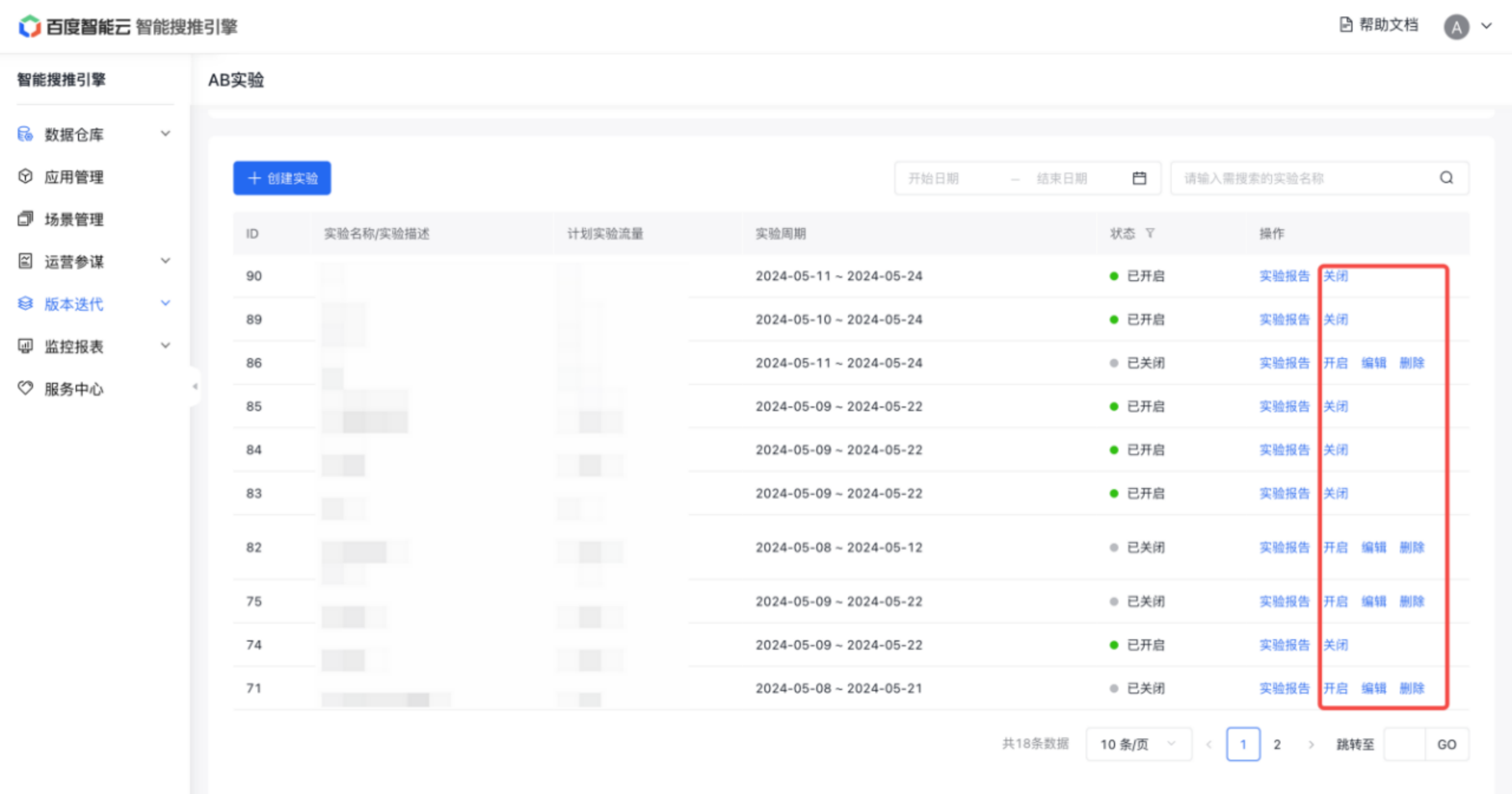Click the 监控报表 sidebar icon
The height and width of the screenshot is (794, 1512).
pyautogui.click(x=25, y=346)
